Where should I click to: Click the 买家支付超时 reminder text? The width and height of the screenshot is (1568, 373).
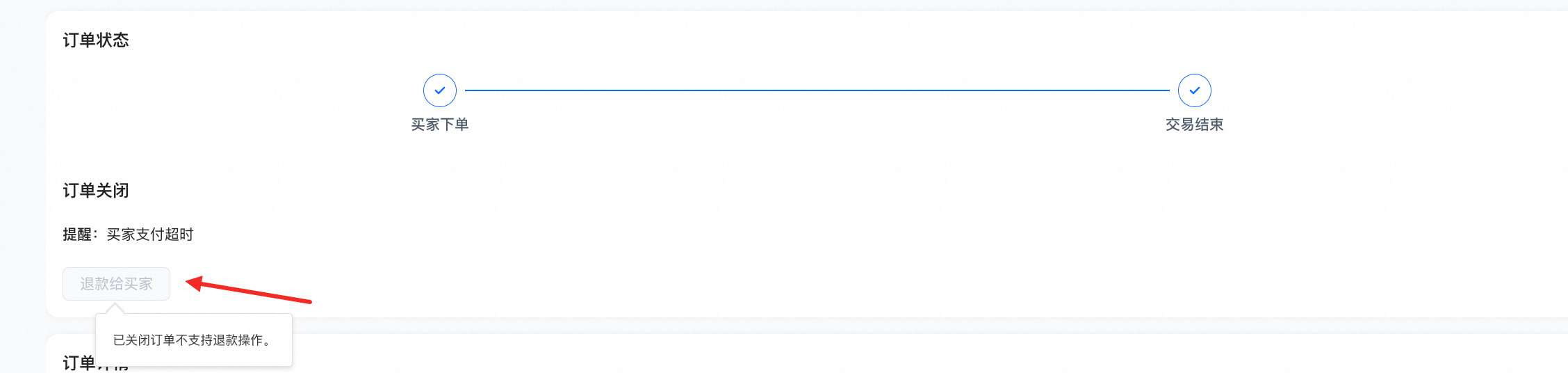pyautogui.click(x=150, y=235)
